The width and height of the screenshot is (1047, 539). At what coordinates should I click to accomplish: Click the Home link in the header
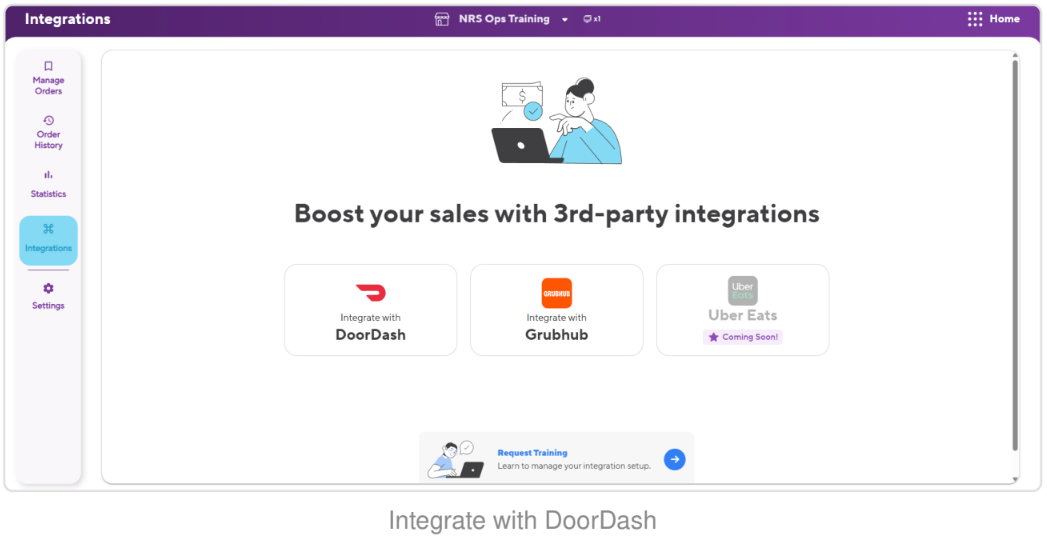pos(1004,19)
